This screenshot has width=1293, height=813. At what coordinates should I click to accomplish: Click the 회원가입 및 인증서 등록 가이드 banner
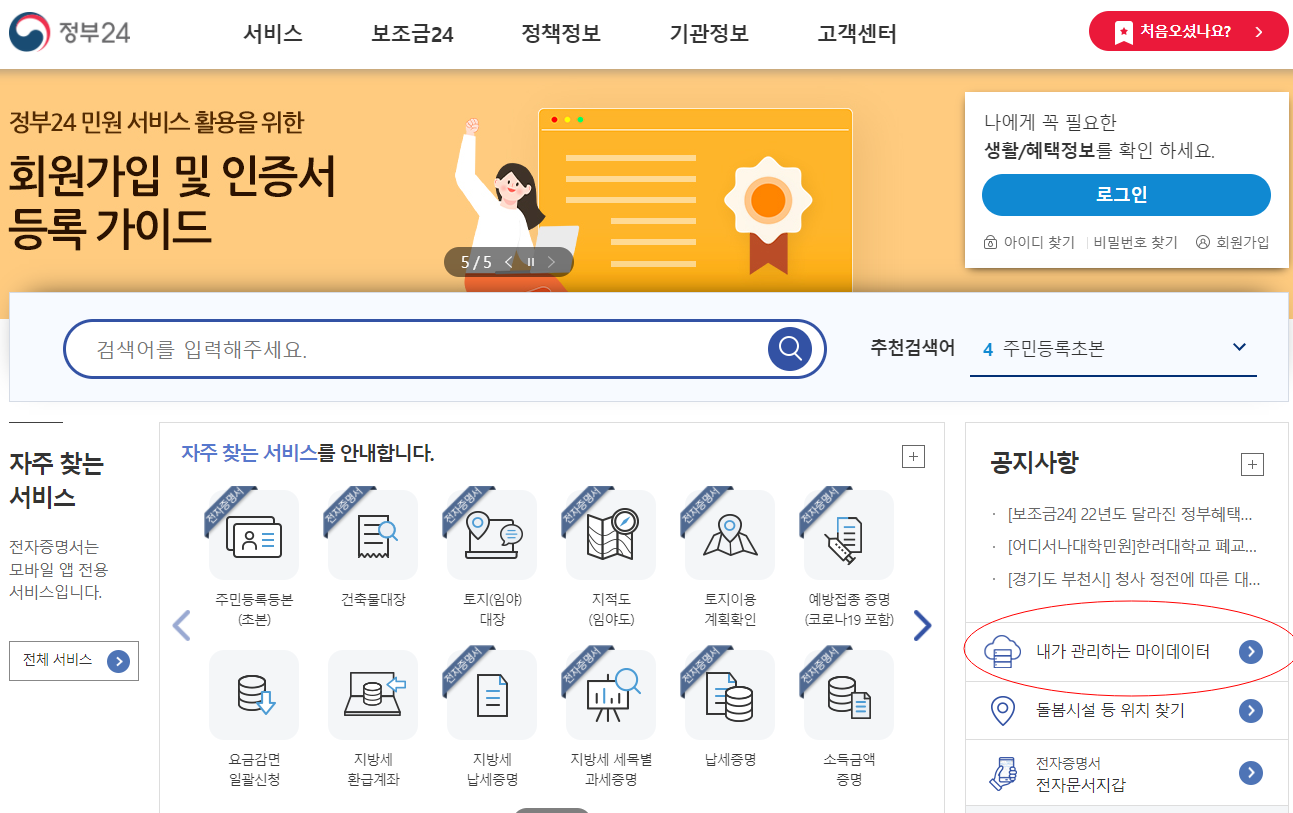(171, 201)
